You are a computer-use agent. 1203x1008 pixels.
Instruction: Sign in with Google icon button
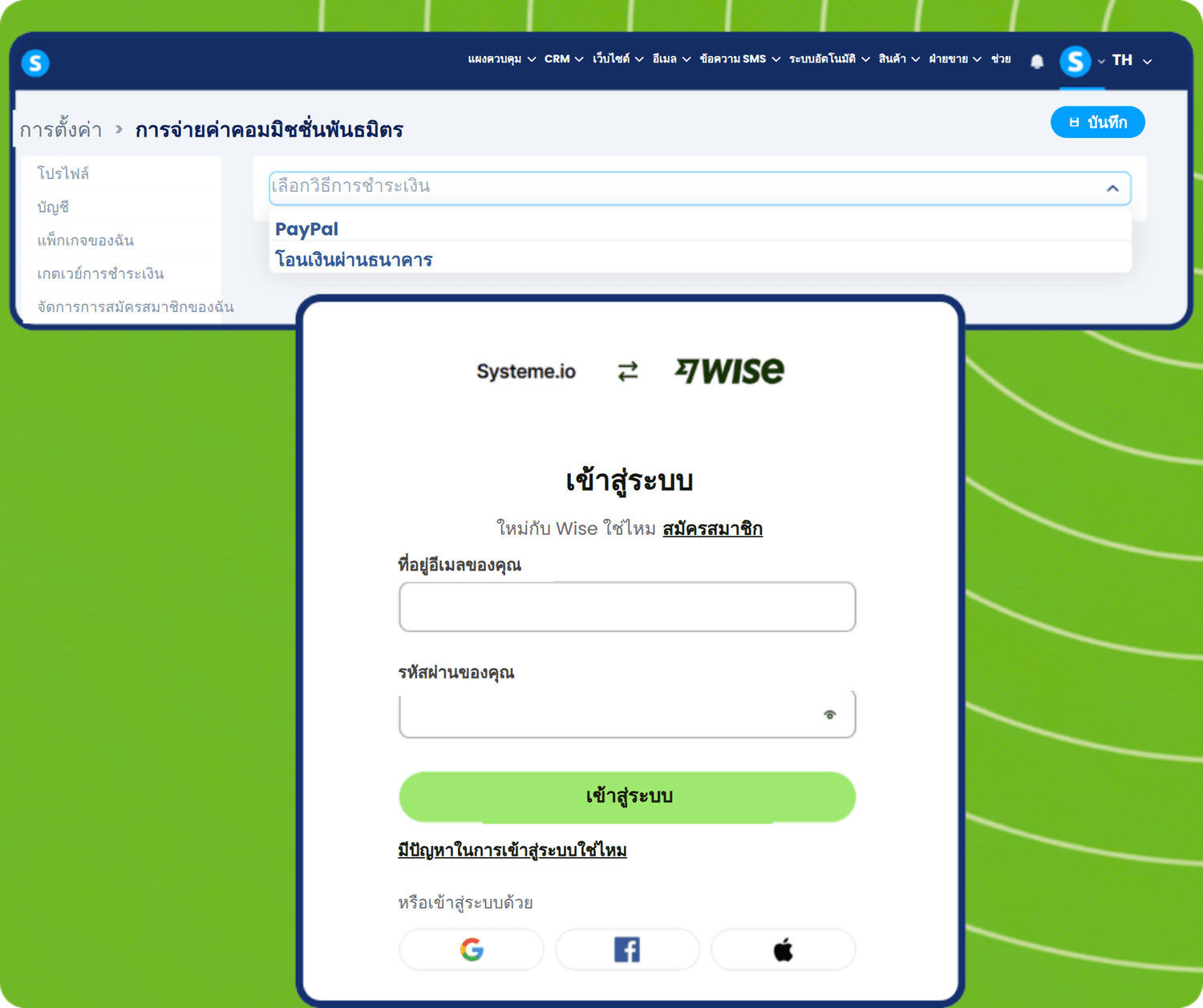(x=472, y=949)
